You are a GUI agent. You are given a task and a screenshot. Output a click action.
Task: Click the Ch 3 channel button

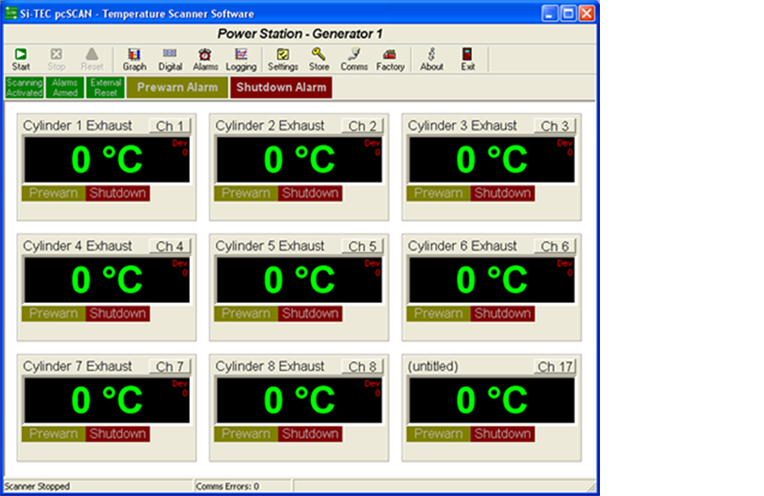coord(554,126)
